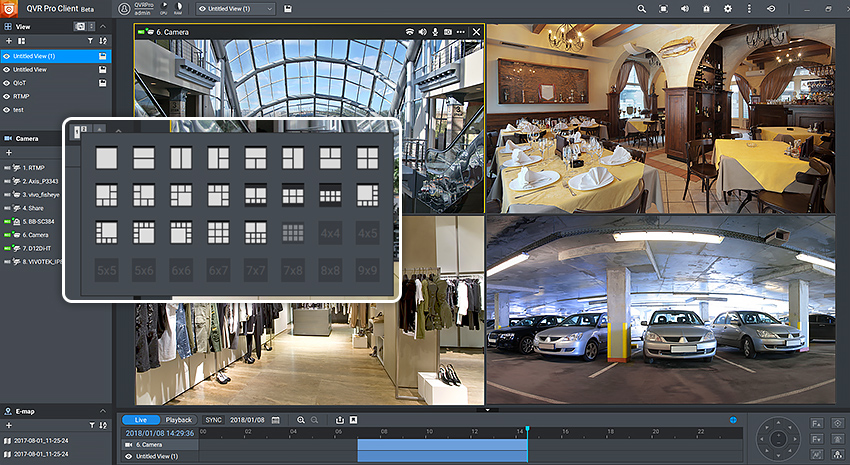Toggle the SYNC playback option
Image resolution: width=850 pixels, height=465 pixels.
[213, 420]
